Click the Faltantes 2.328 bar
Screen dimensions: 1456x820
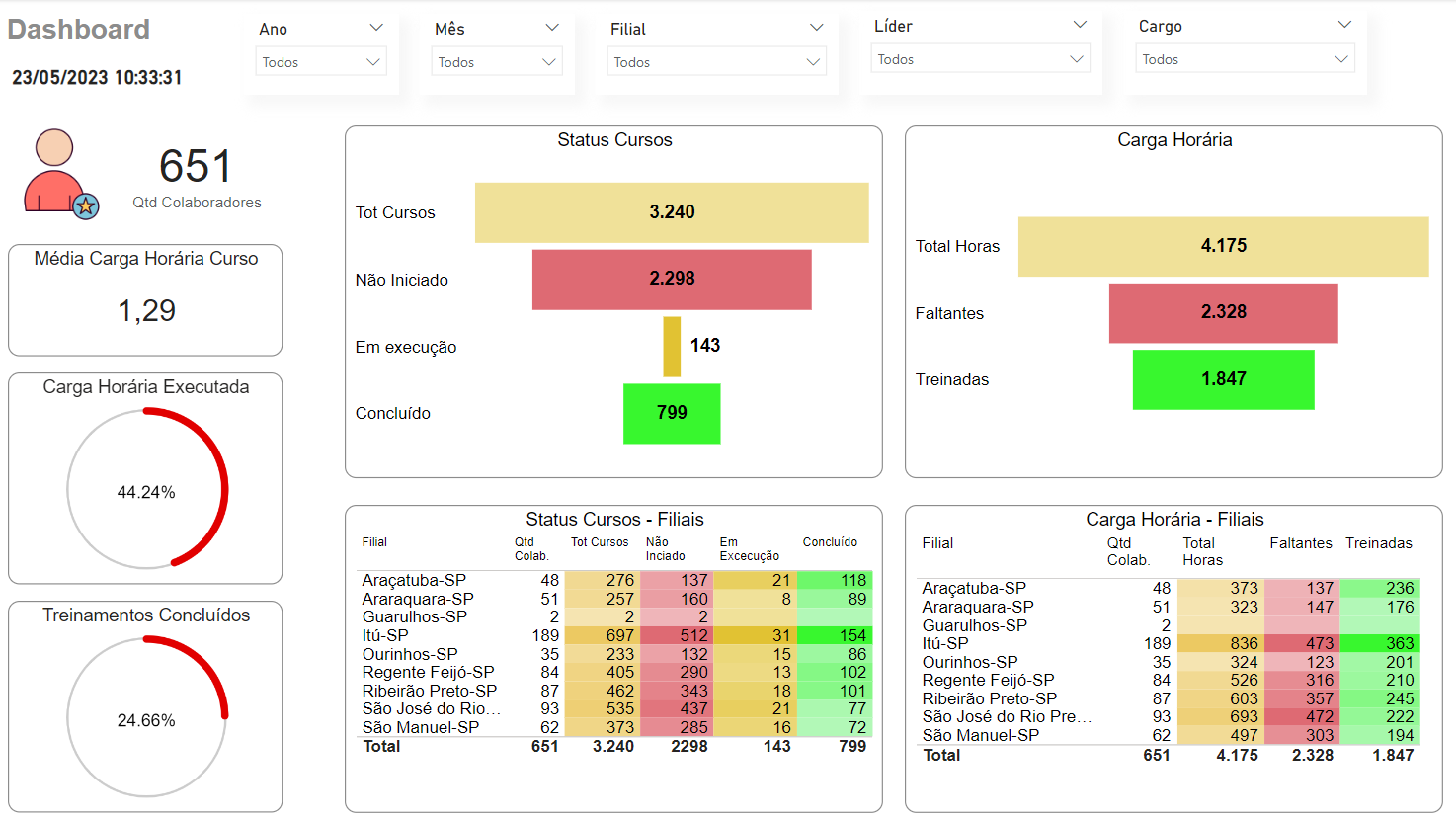pyautogui.click(x=1223, y=313)
